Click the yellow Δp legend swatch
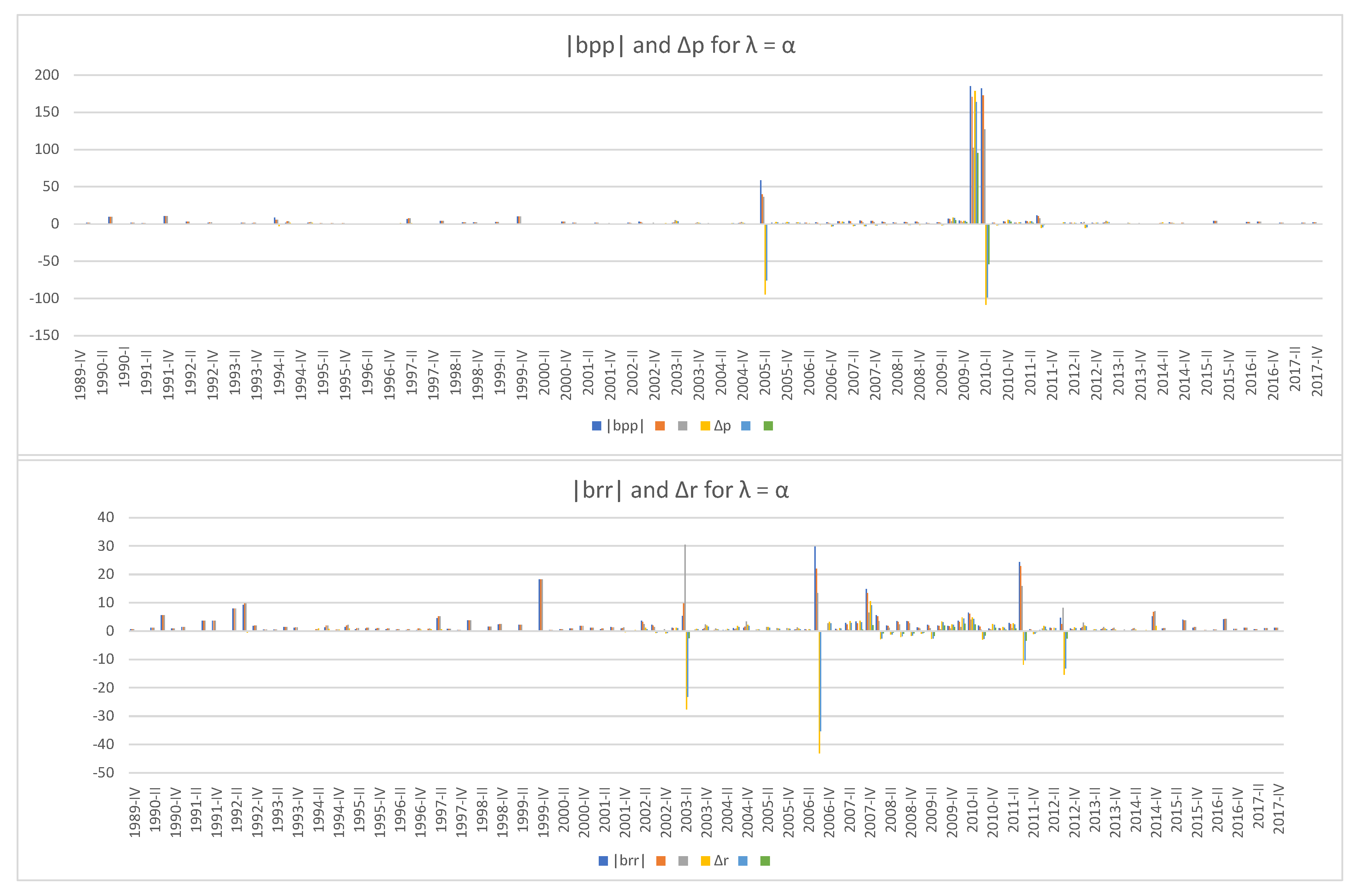The image size is (1358, 896). coord(705,426)
